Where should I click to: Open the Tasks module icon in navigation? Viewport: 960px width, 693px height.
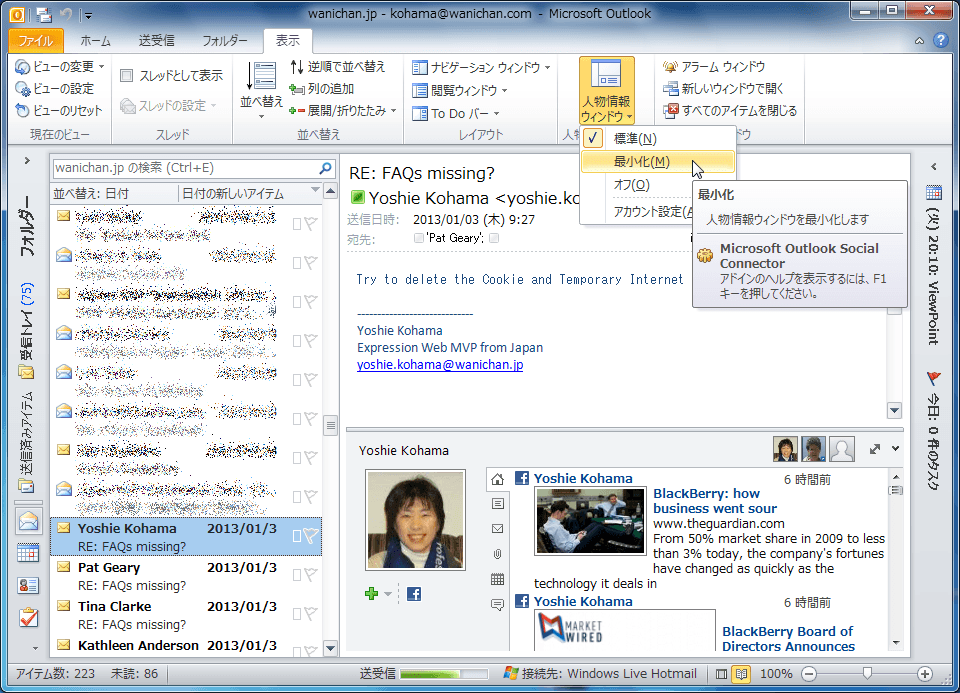pos(28,618)
